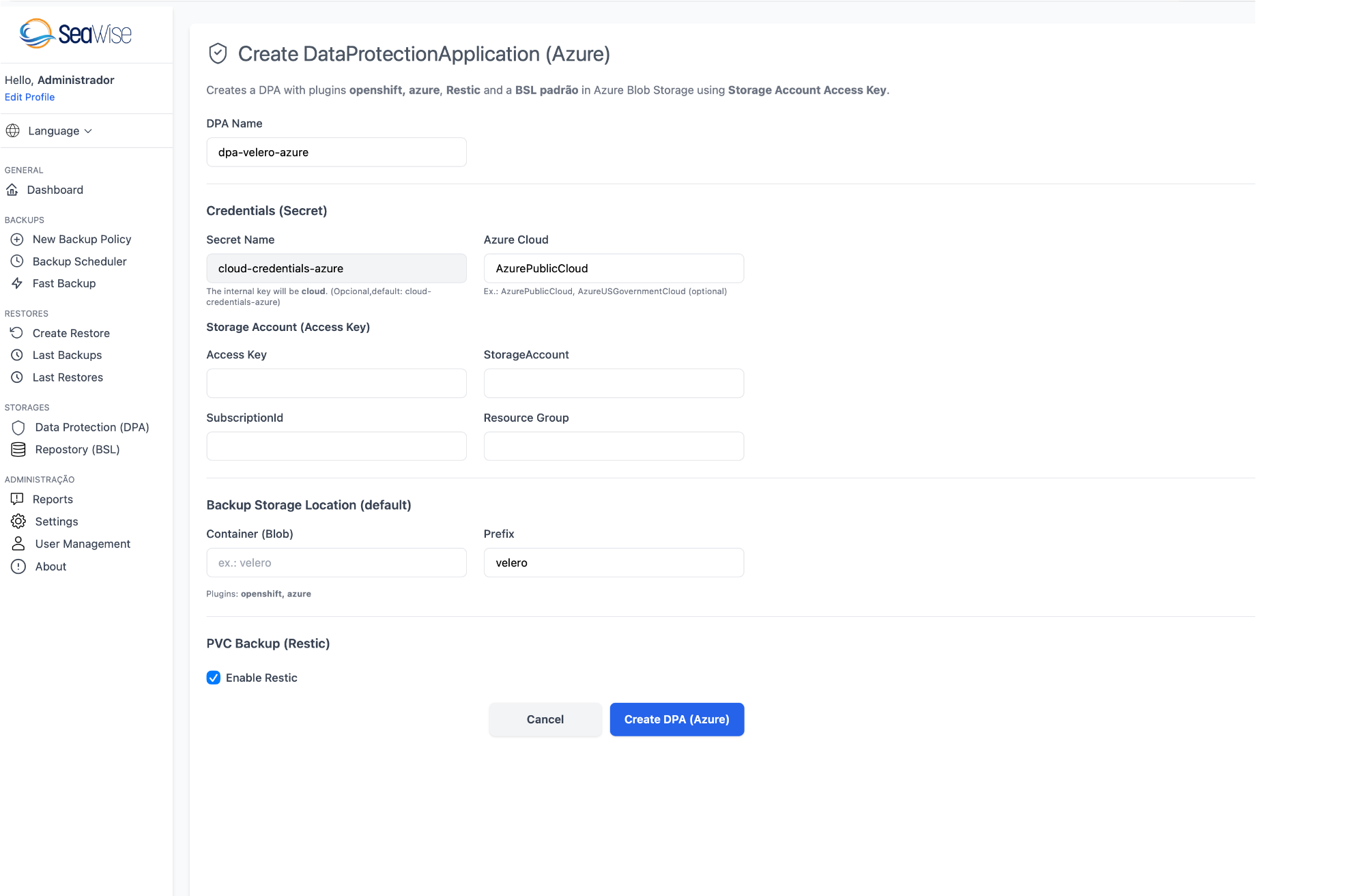Click the Create Restore arrow icon
This screenshot has height=896, width=1365.
[17, 333]
